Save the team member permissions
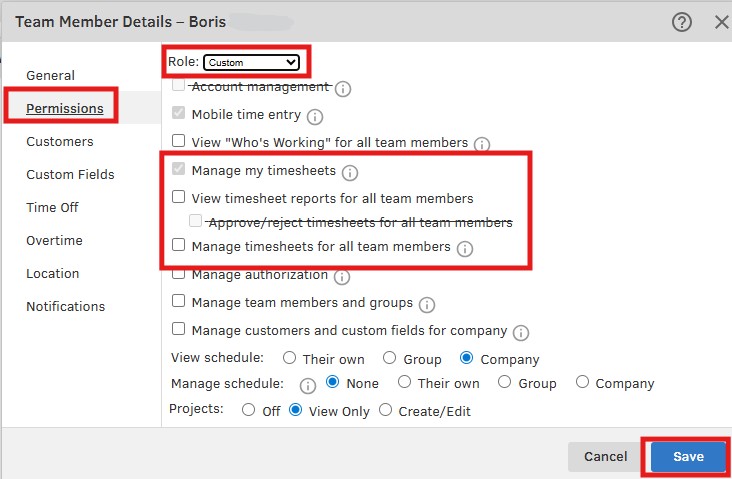This screenshot has height=479, width=732. coord(688,457)
